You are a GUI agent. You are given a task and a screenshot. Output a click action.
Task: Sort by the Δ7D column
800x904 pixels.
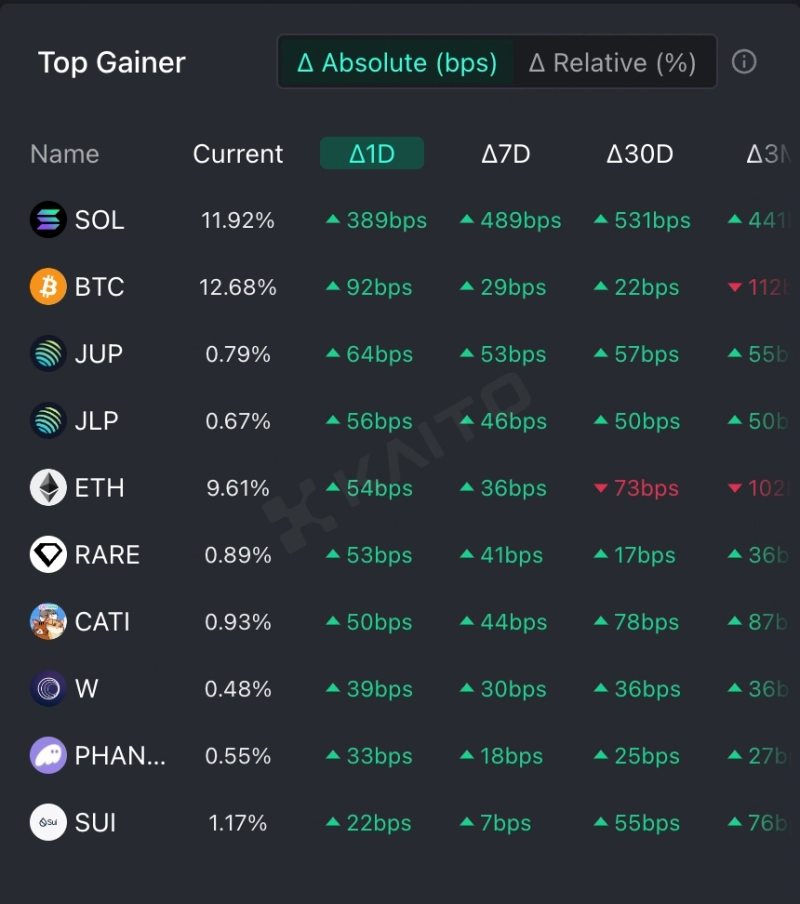[x=506, y=154]
